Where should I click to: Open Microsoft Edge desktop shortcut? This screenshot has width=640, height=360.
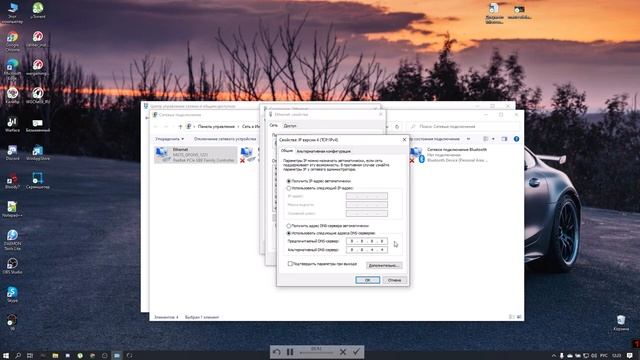point(12,69)
